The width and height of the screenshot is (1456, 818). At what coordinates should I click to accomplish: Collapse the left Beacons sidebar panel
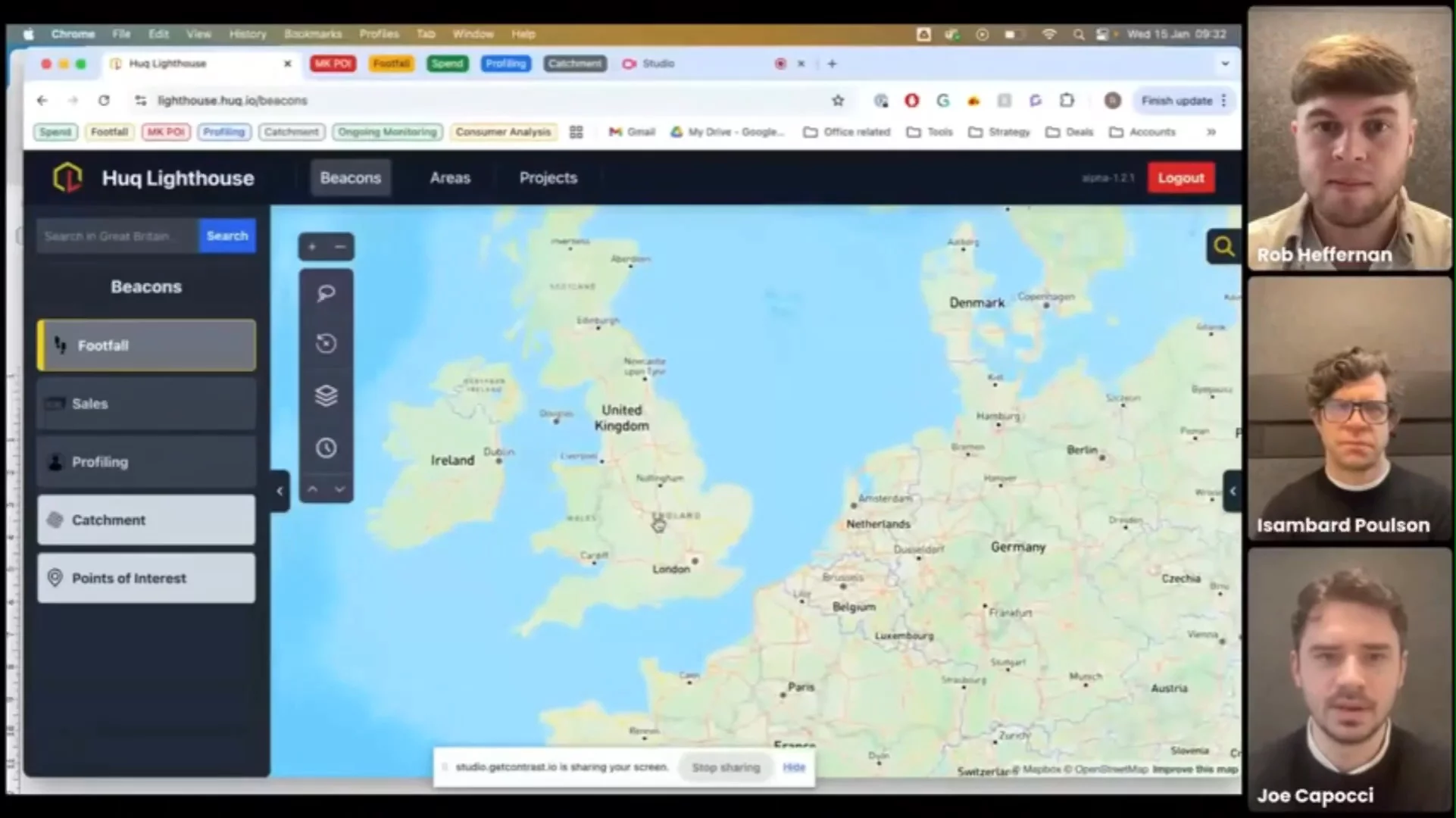(280, 491)
